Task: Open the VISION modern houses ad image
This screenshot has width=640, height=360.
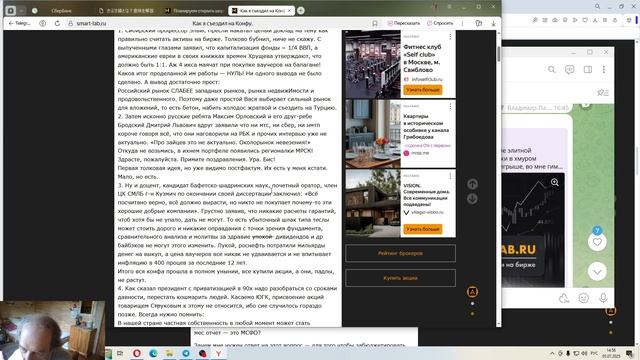Action: (373, 203)
